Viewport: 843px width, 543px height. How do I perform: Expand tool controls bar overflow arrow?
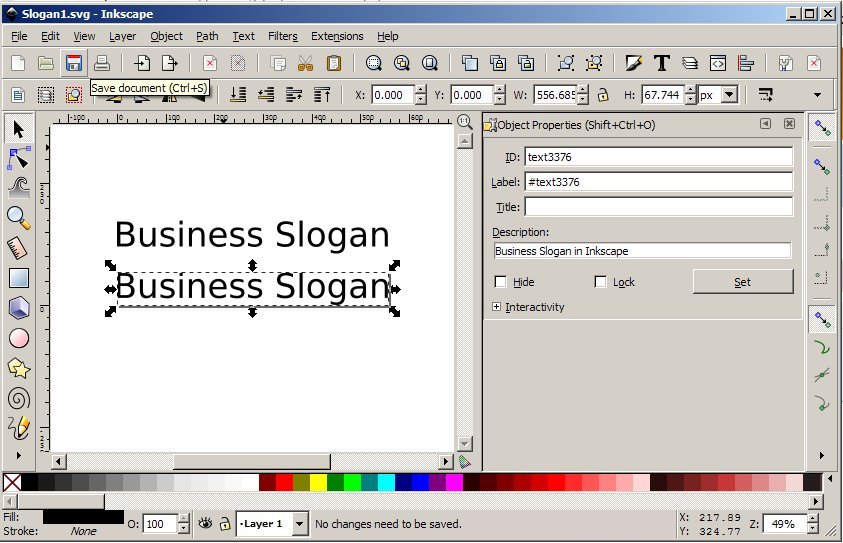click(x=818, y=95)
